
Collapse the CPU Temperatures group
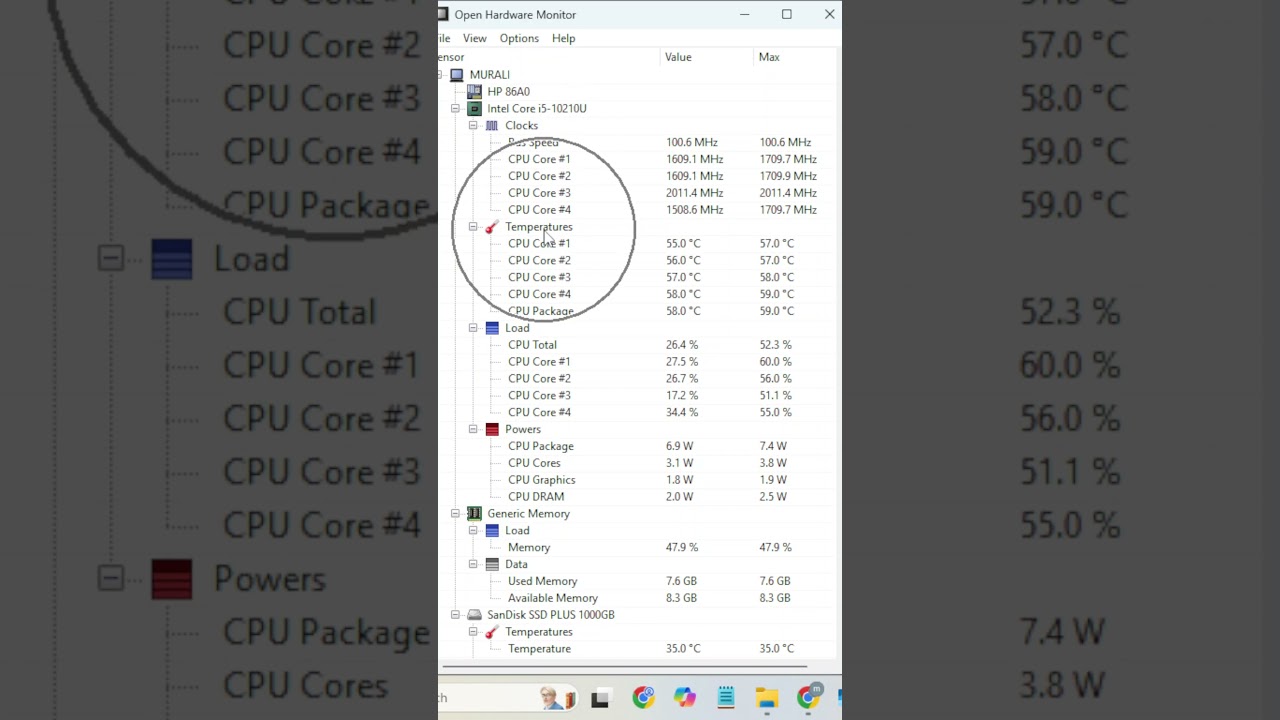473,227
